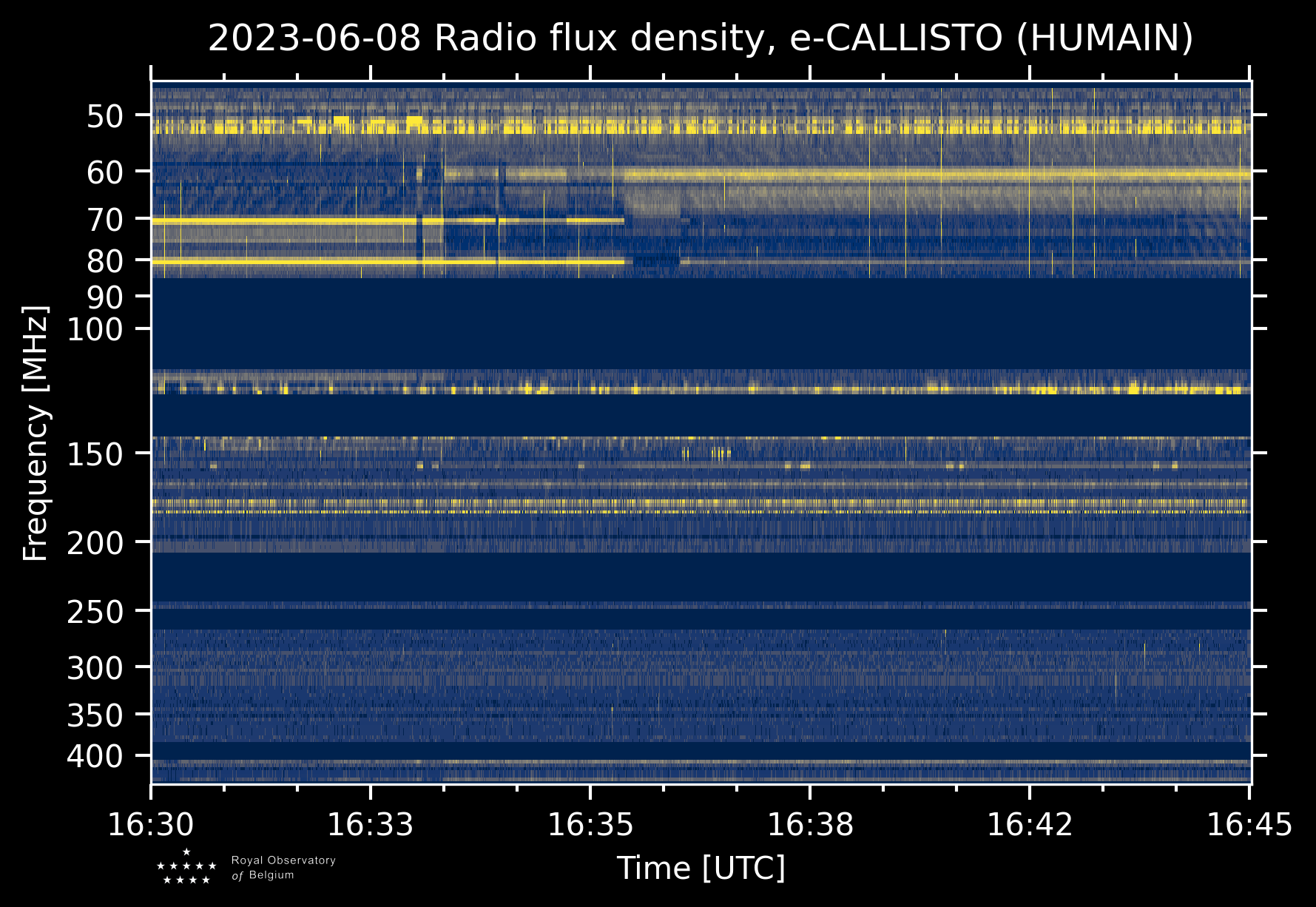Select the 300 MHz frequency tick label
Image resolution: width=1316 pixels, height=907 pixels.
tap(96, 669)
